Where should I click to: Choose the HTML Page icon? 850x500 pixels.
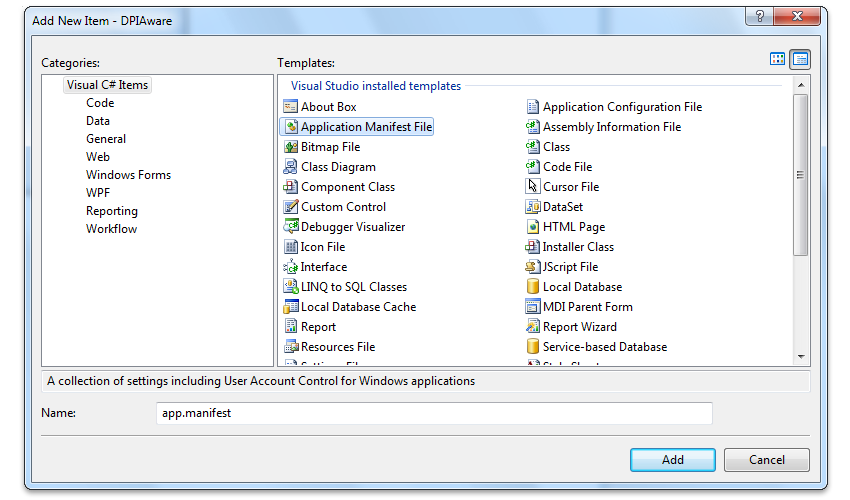pyautogui.click(x=533, y=227)
